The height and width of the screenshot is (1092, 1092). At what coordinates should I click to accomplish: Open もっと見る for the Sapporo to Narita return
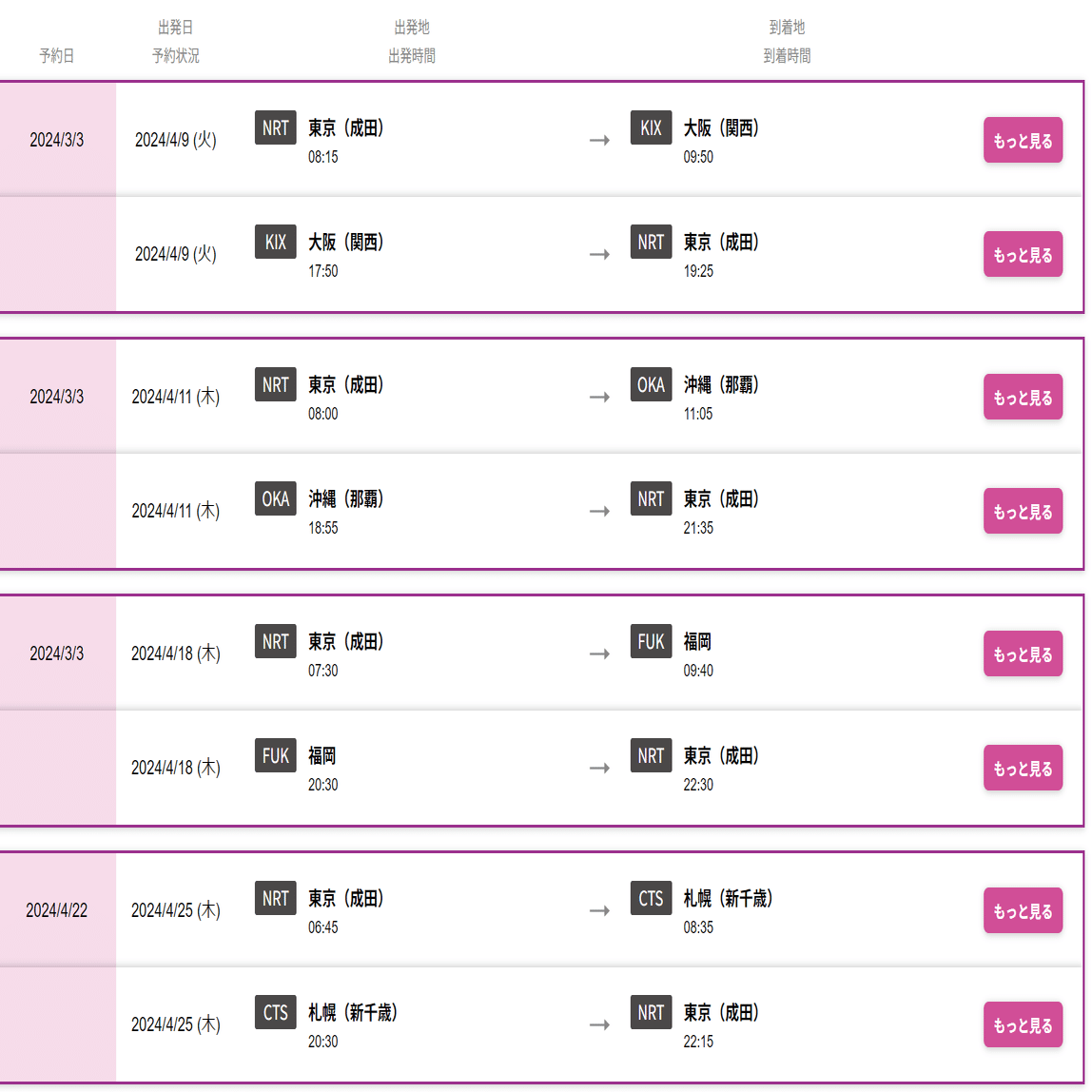tap(1023, 1025)
